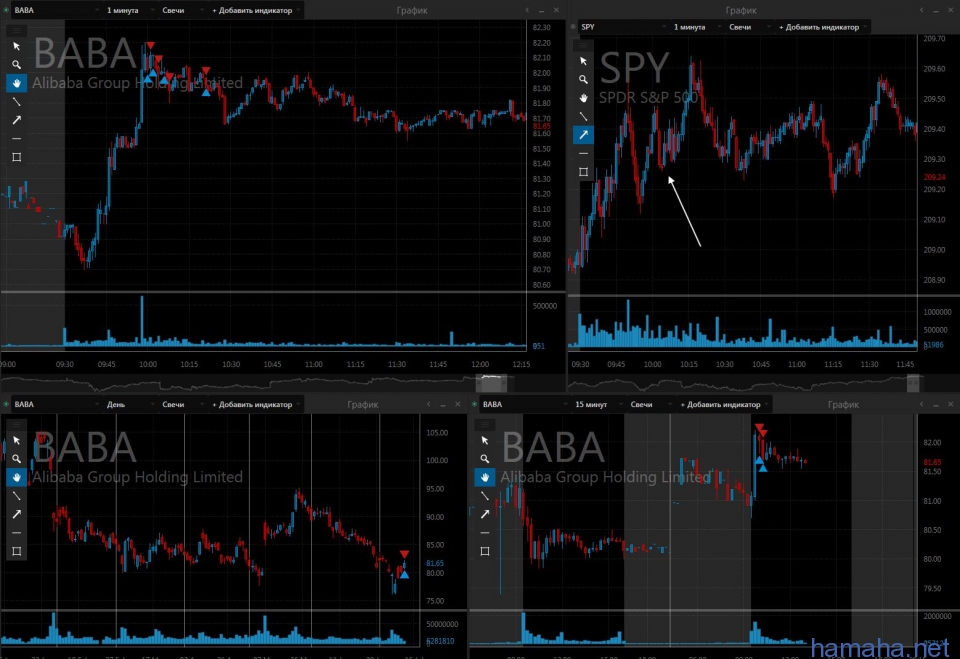
Task: Open the toolbar menu above BABA 1-minute chart tools
Action: tap(17, 29)
